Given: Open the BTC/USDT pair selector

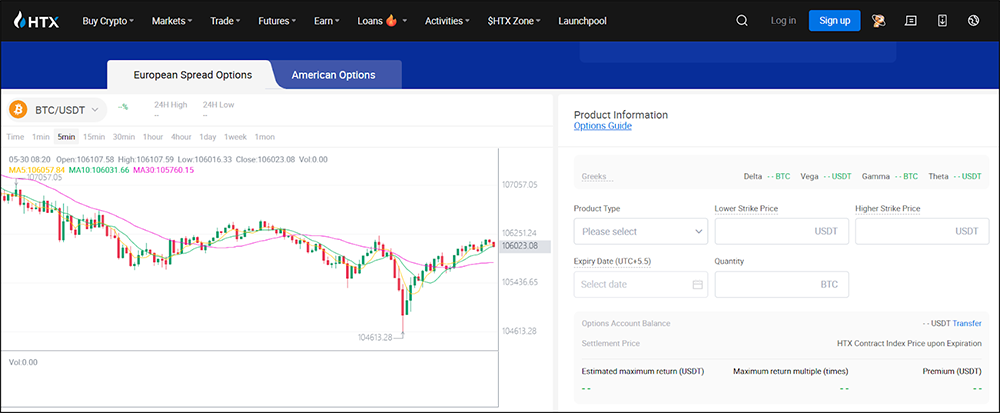Looking at the screenshot, I should click(57, 110).
